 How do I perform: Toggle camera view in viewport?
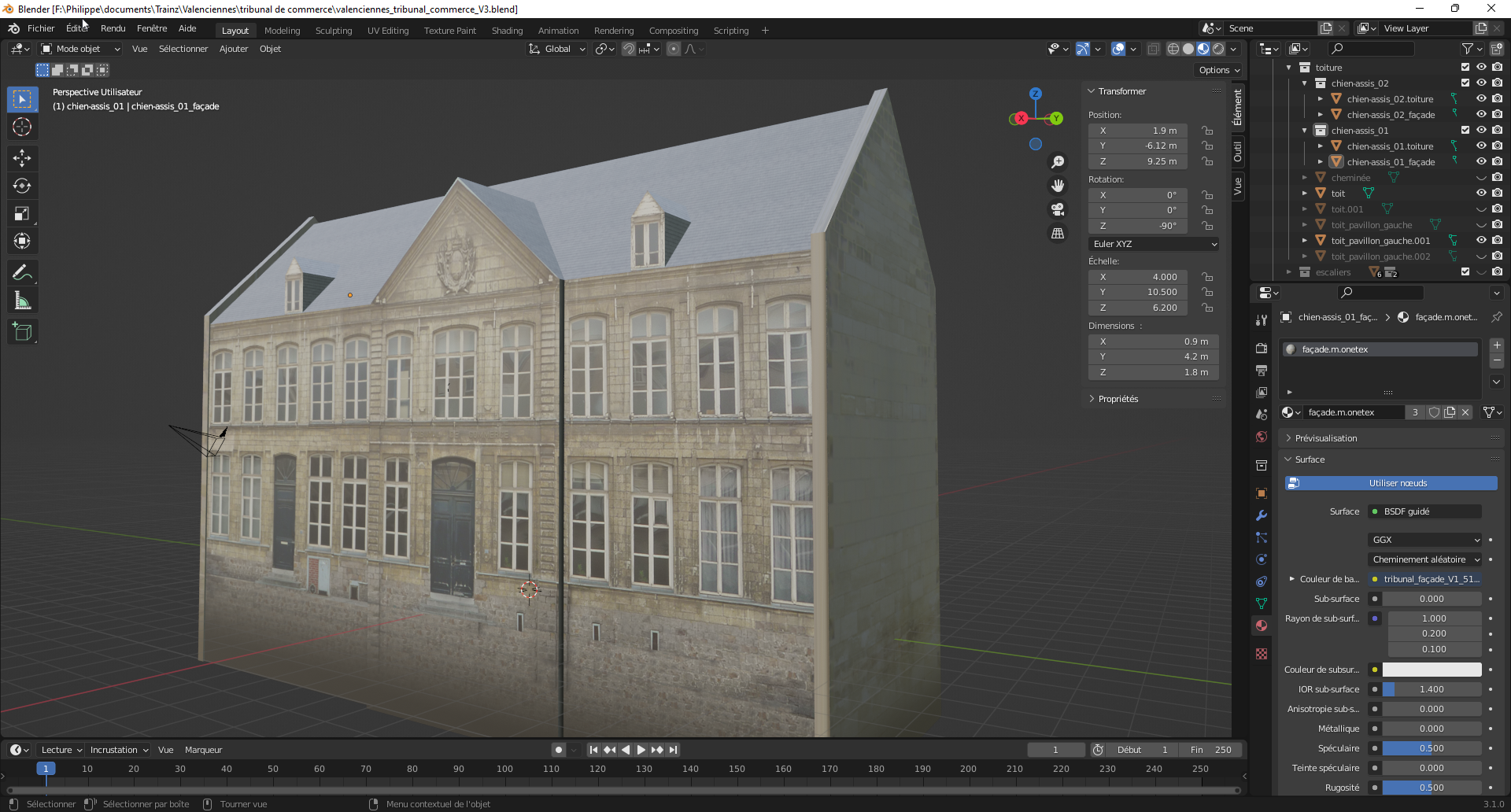(1058, 209)
